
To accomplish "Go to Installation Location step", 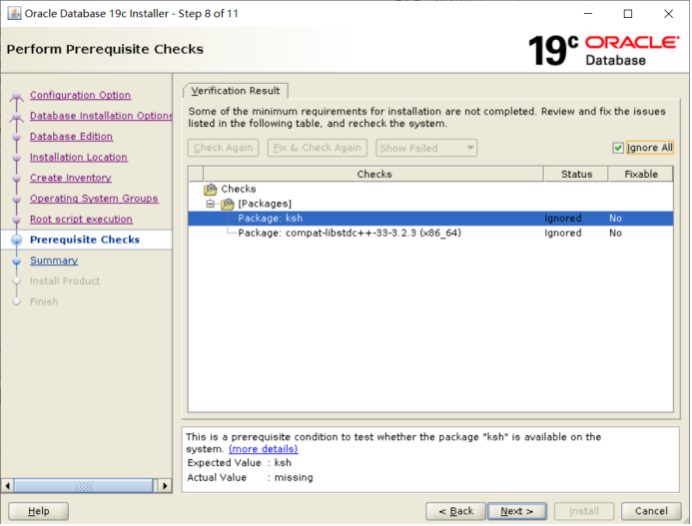I will click(79, 158).
